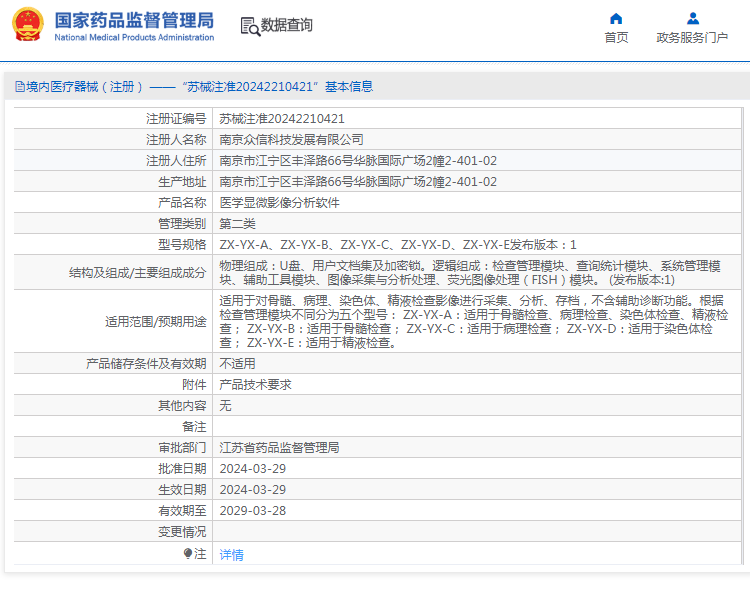Viewport: 750px width, 592px height.
Task: Click the 生产地址 address value
Action: coord(358,182)
